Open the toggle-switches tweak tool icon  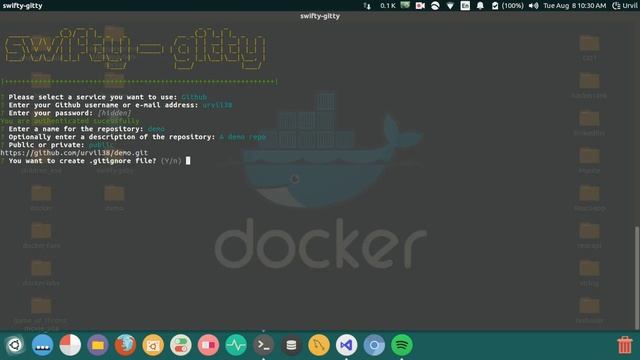181,345
